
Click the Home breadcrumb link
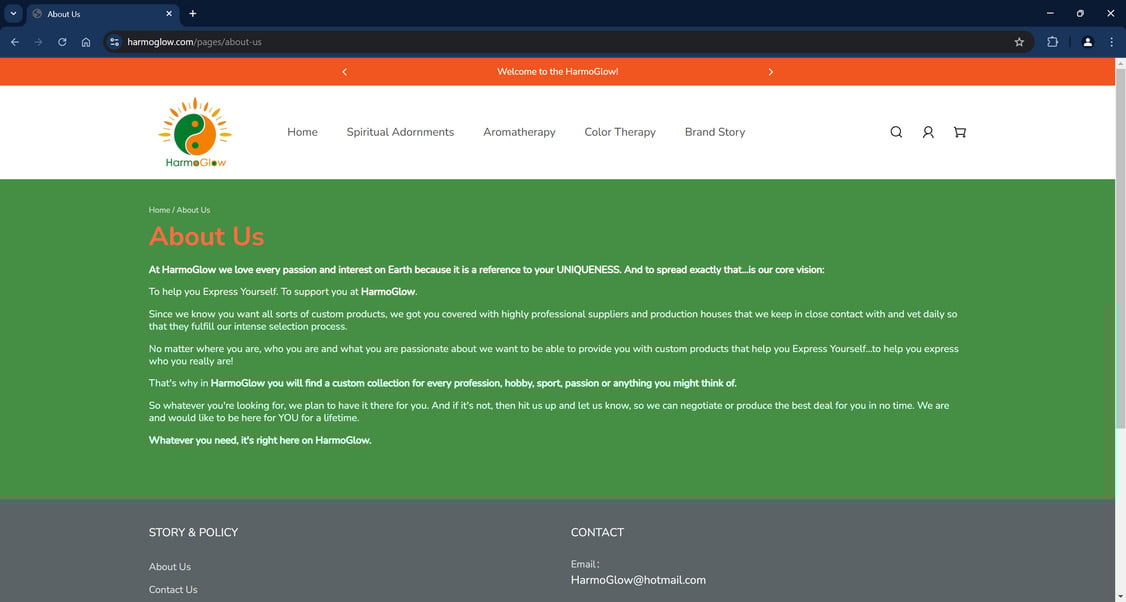point(159,210)
